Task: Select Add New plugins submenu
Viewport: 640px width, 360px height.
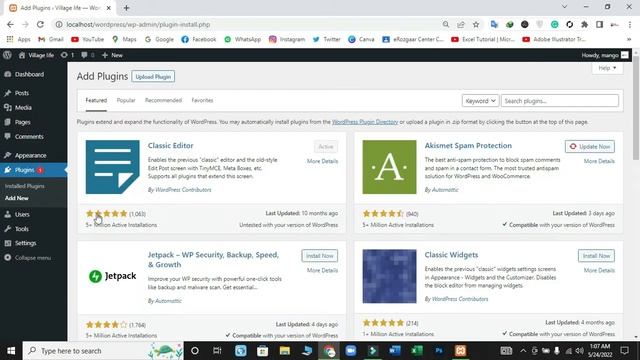Action: click(x=17, y=198)
